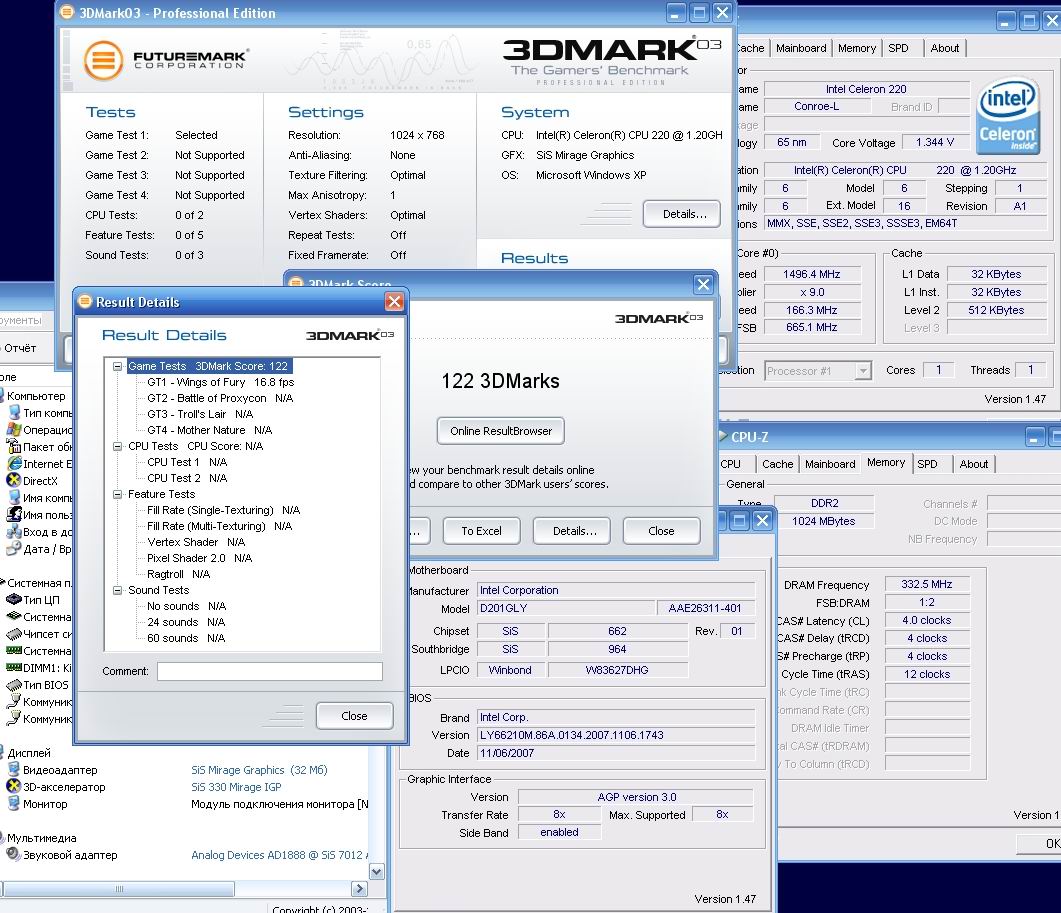Click the Online ResultBrowser button
The height and width of the screenshot is (913, 1061).
point(501,430)
